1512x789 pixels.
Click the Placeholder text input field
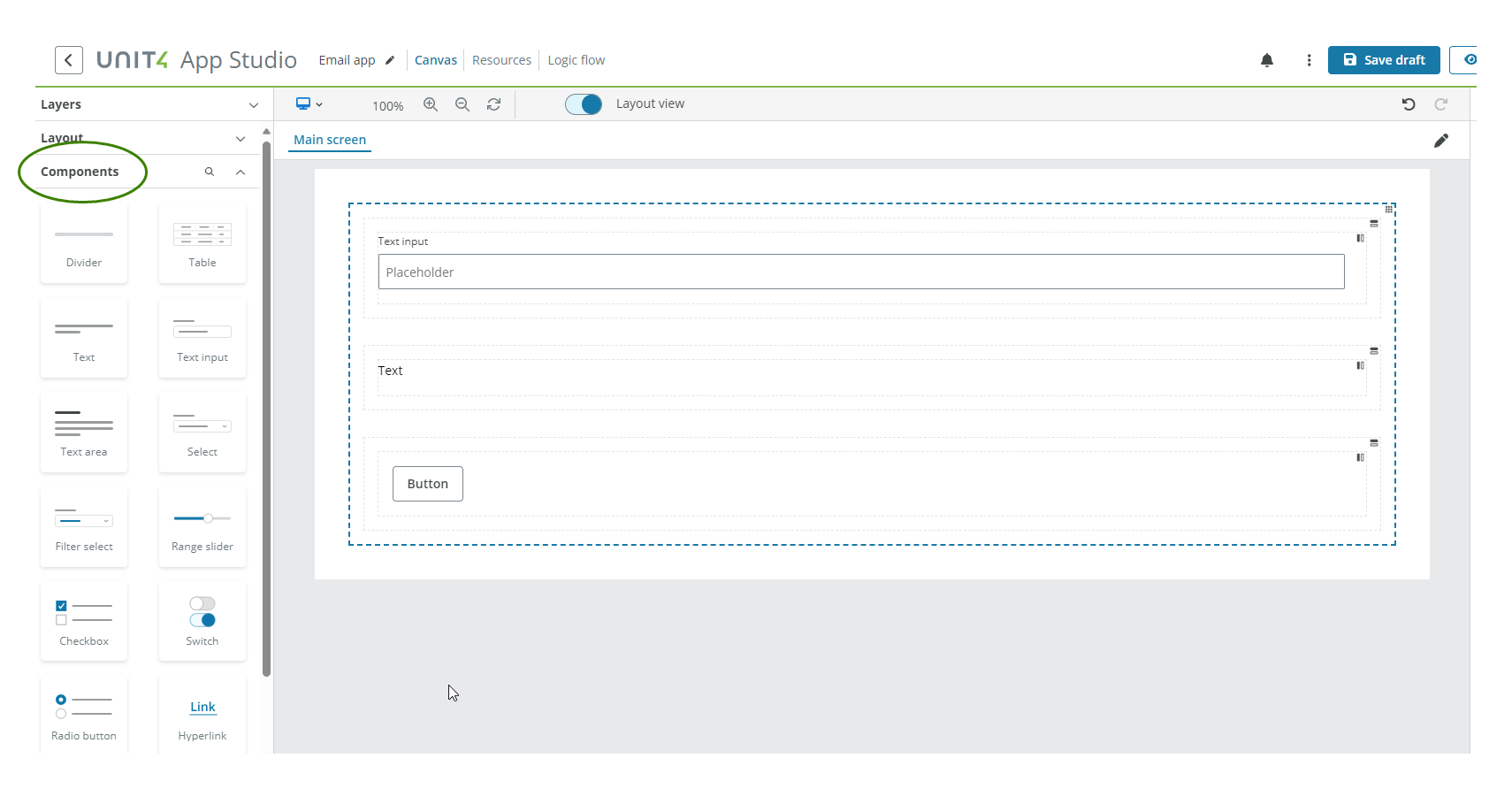861,272
